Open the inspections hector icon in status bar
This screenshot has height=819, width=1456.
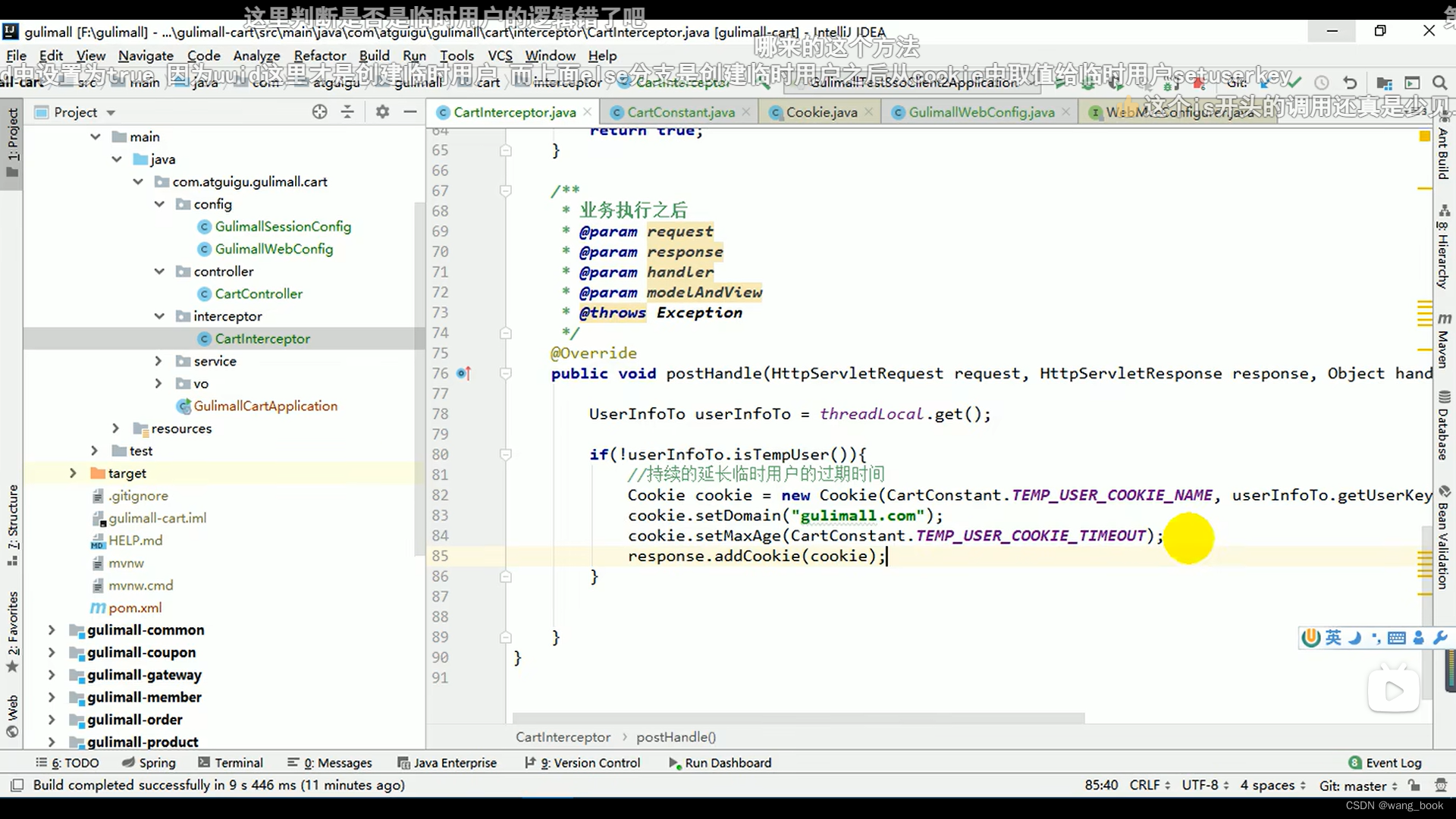click(x=1441, y=785)
